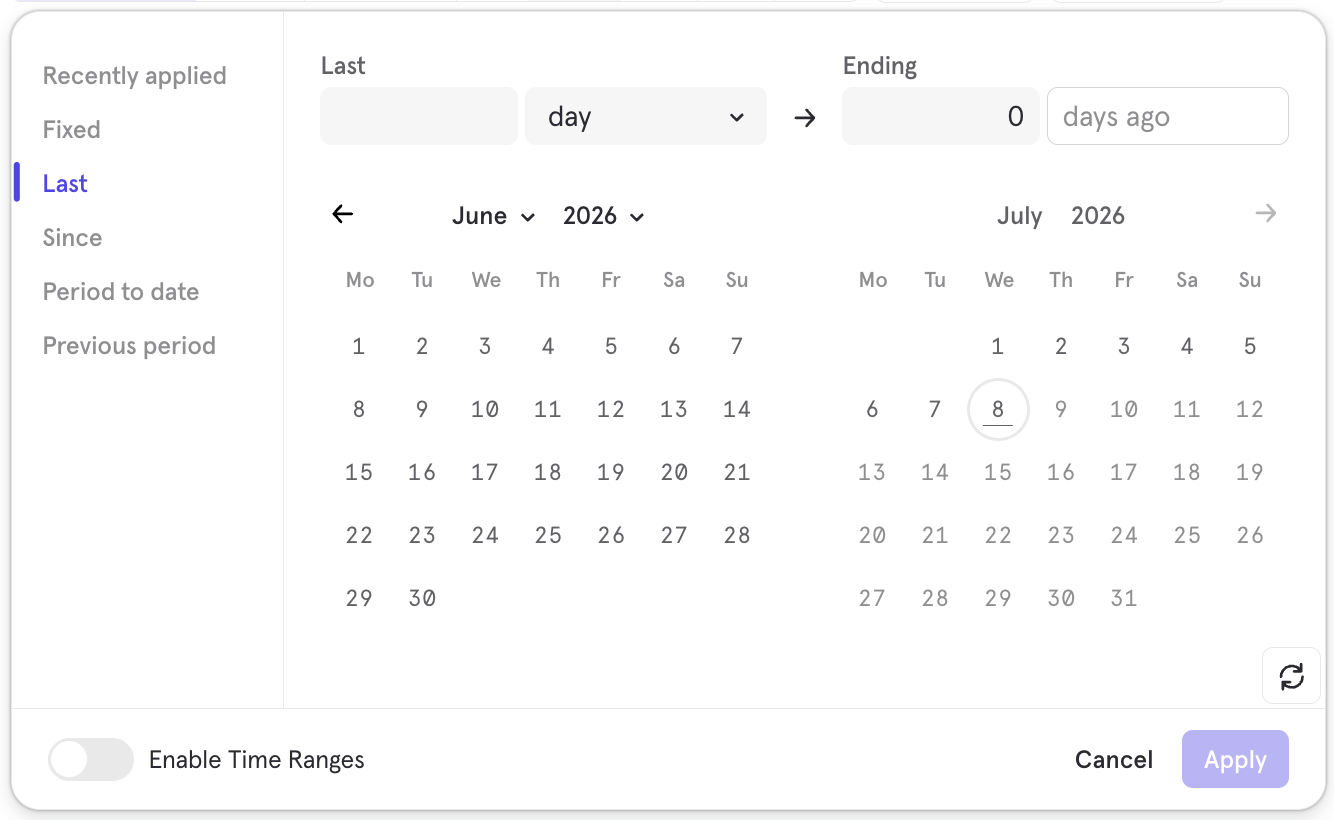
Task: Select today's circled date July 8
Action: (998, 410)
